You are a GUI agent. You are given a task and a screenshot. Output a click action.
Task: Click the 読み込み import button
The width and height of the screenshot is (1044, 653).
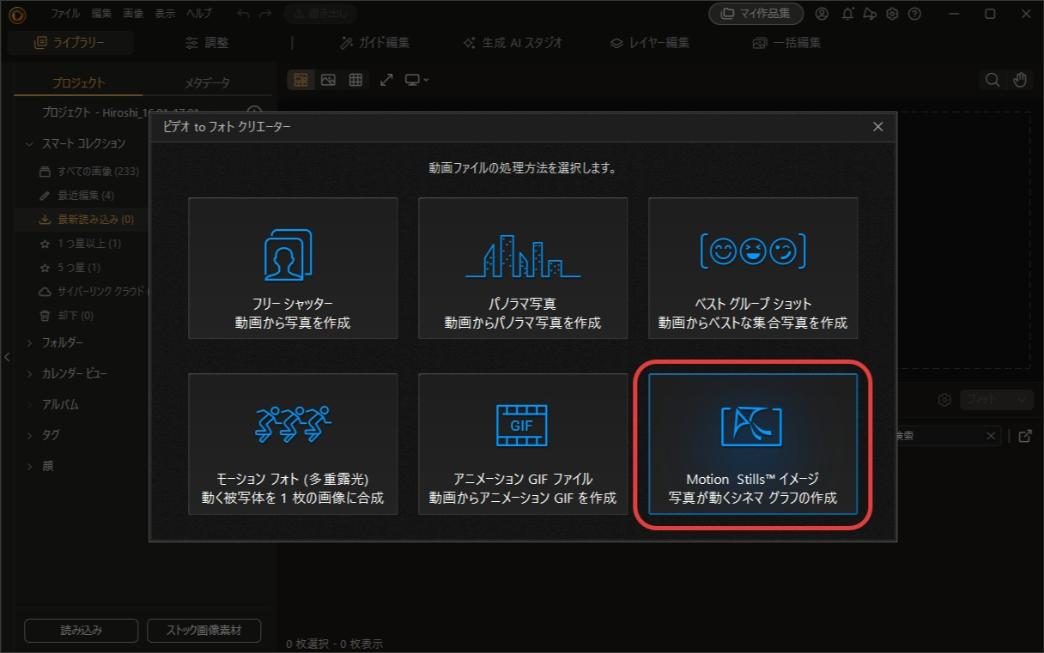[80, 631]
